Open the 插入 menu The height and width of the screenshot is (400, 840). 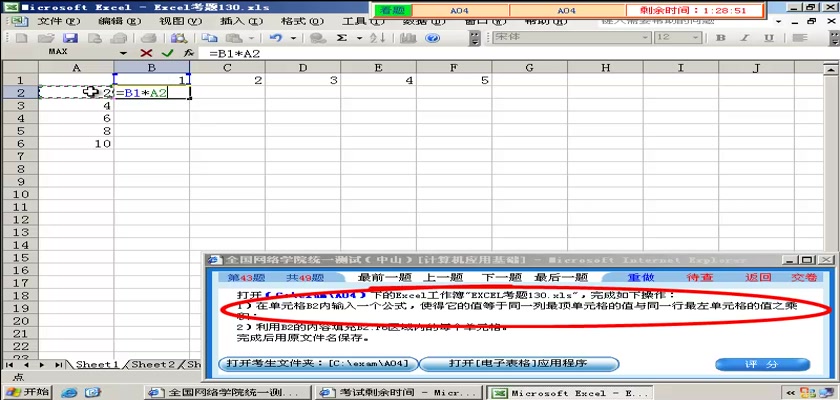coord(242,21)
